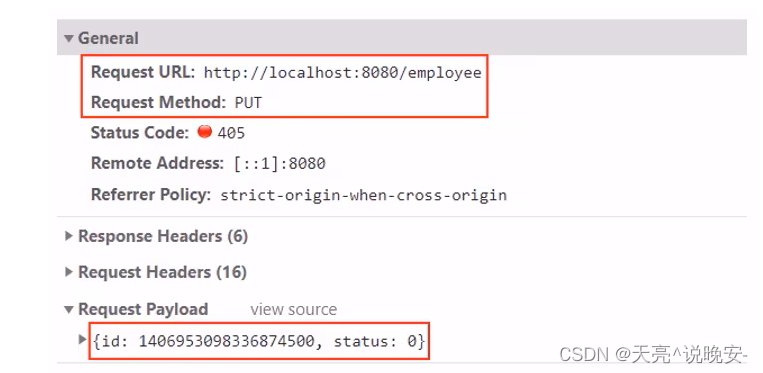
Task: Click the payload id and status line
Action: [x=259, y=341]
